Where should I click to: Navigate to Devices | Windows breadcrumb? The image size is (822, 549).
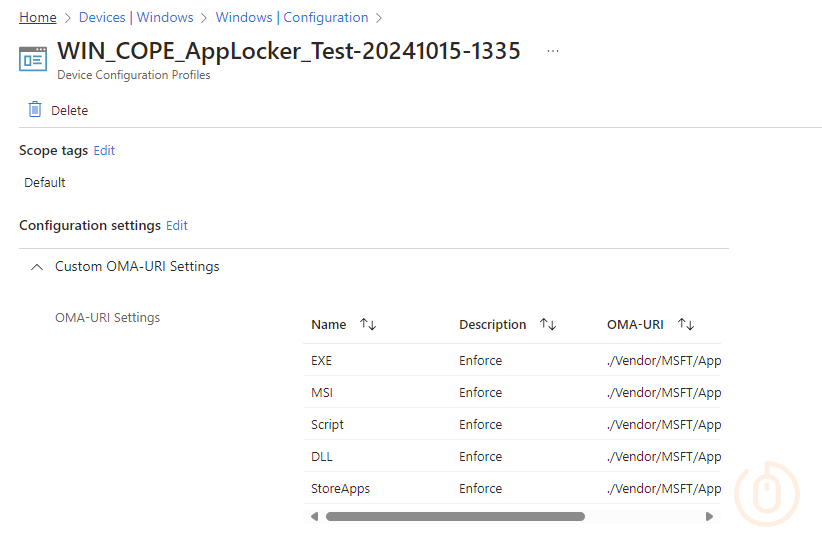click(x=135, y=17)
